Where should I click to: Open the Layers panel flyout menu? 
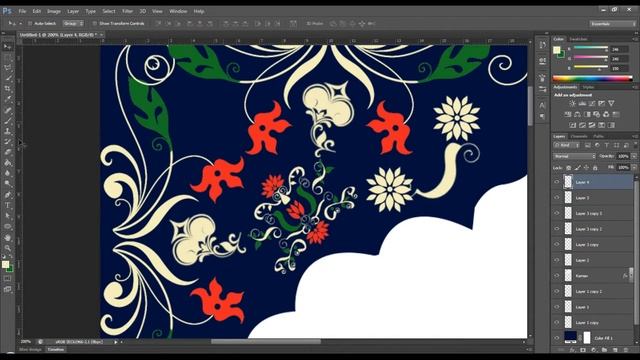[x=635, y=136]
